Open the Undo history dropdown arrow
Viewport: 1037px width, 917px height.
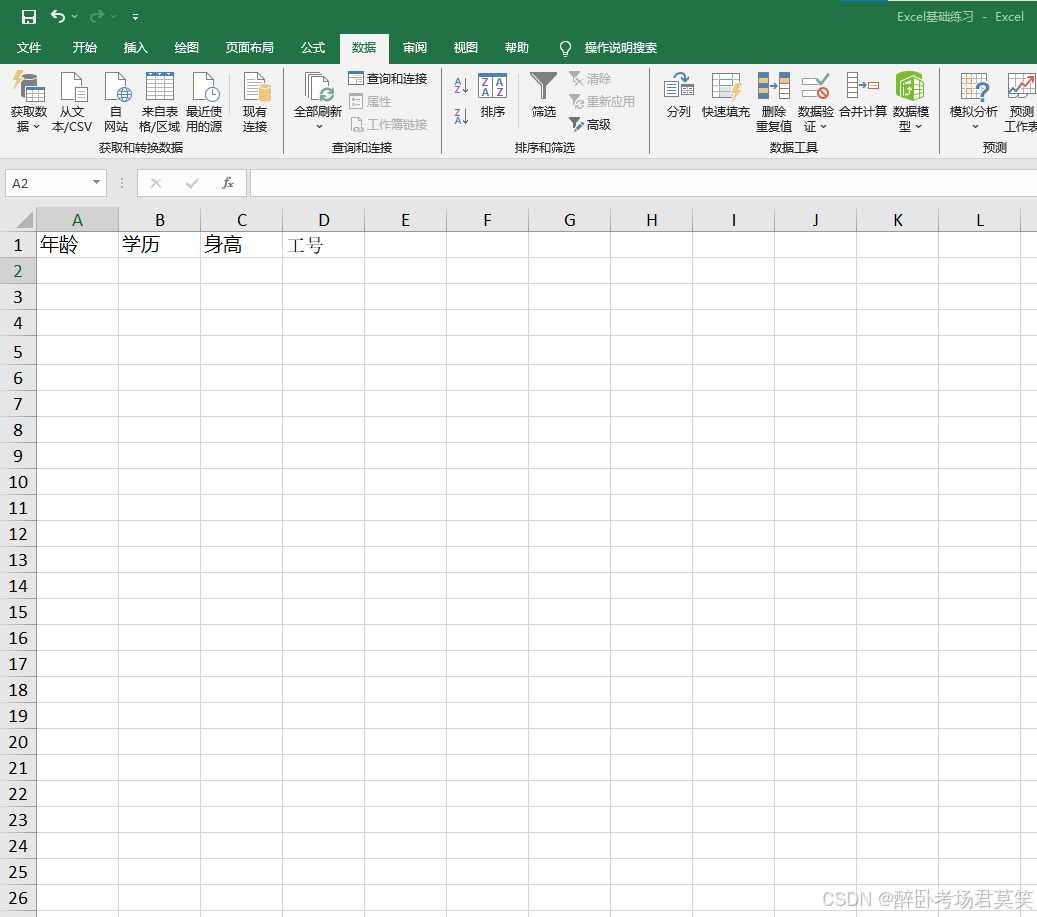pyautogui.click(x=75, y=17)
